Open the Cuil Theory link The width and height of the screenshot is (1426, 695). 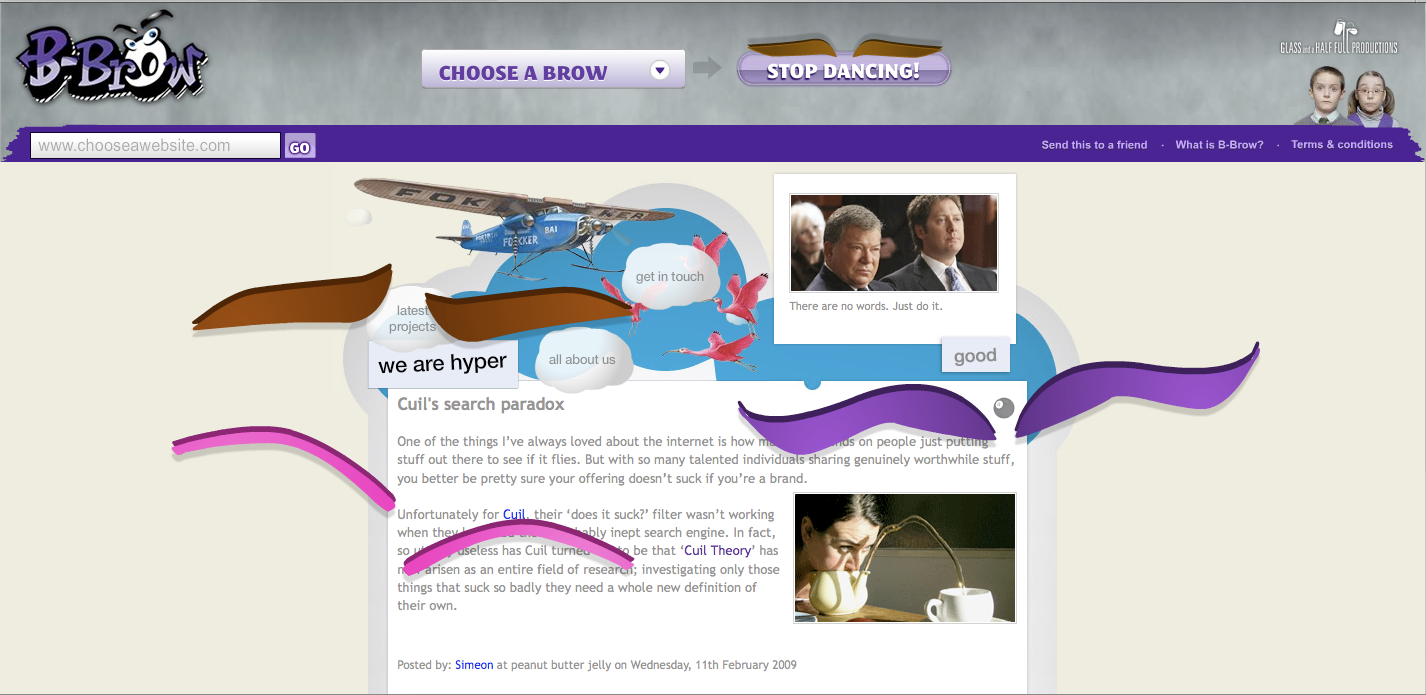tap(717, 550)
